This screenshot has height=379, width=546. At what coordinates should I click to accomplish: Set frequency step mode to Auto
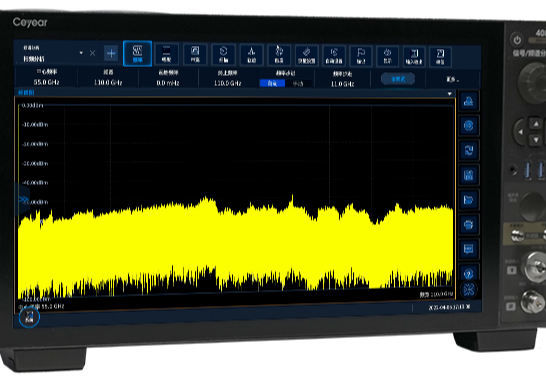[272, 83]
